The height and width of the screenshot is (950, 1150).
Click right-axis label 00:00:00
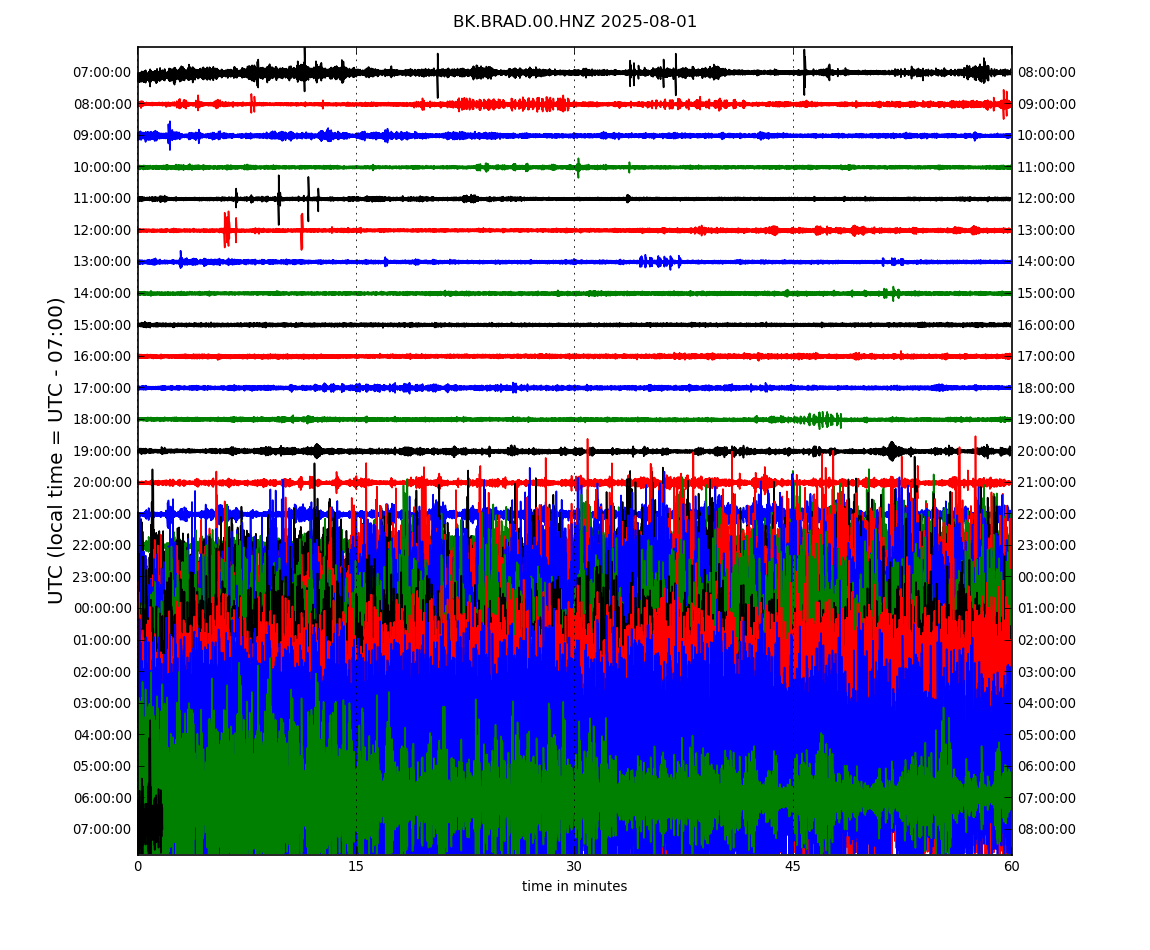pos(1047,577)
